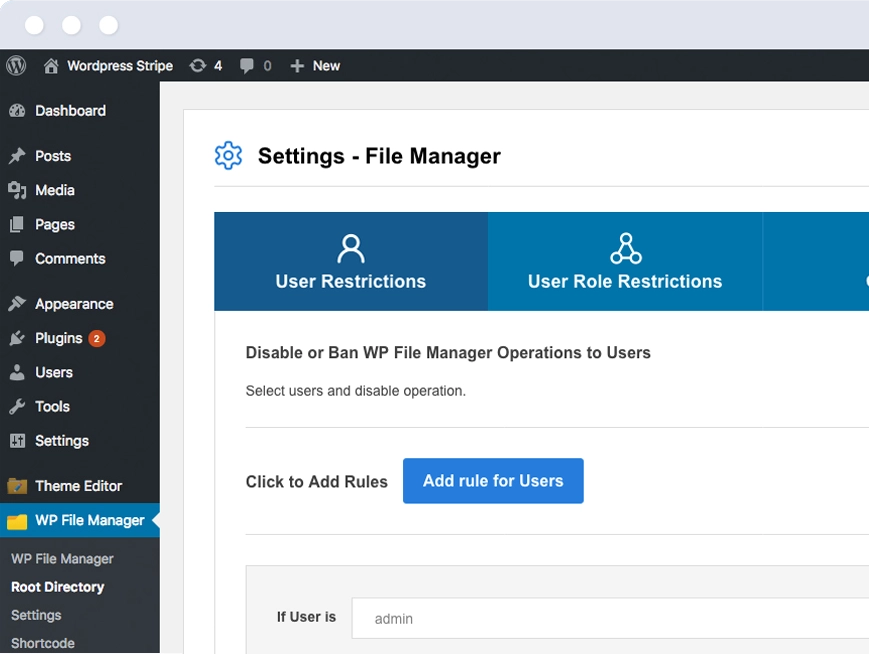Open Root Directory in the sidebar
Image resolution: width=869 pixels, height=654 pixels.
pyautogui.click(x=56, y=587)
